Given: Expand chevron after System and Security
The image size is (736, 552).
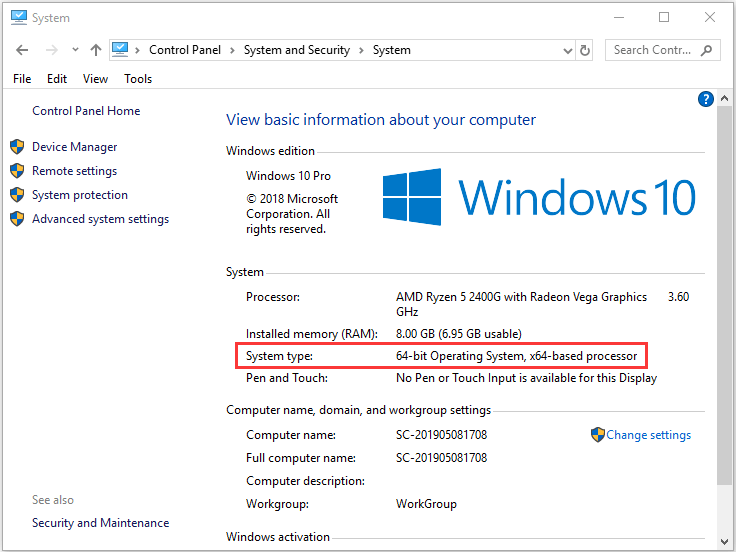Looking at the screenshot, I should 361,50.
